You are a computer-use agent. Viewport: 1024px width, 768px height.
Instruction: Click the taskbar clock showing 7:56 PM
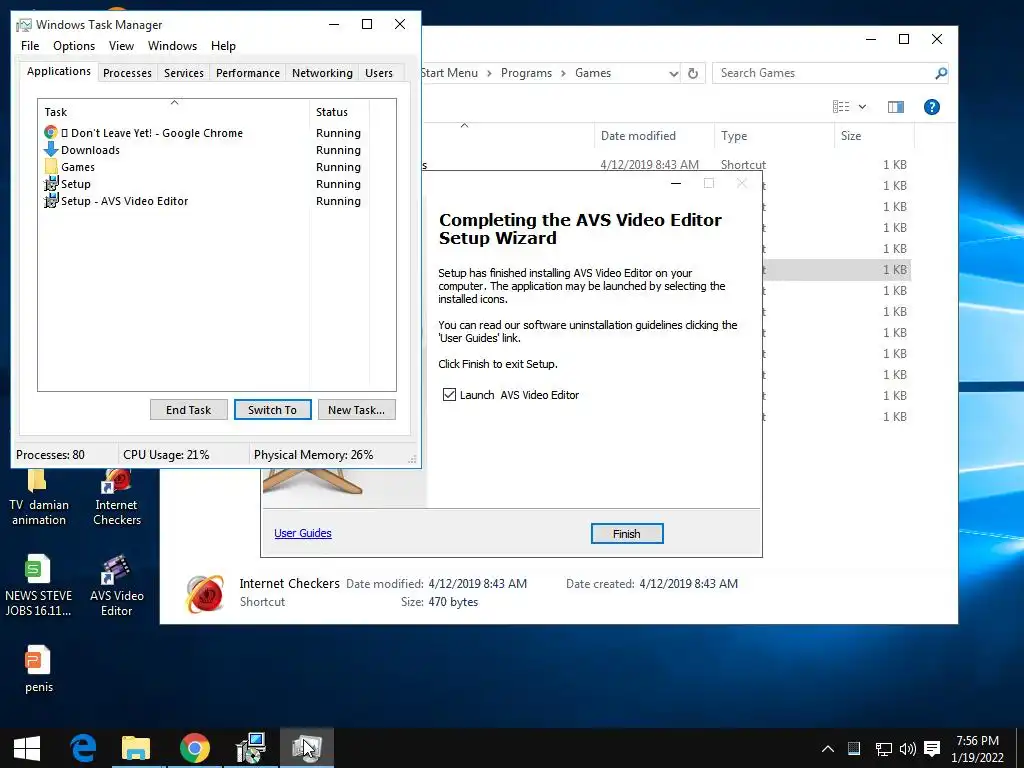coord(977,748)
